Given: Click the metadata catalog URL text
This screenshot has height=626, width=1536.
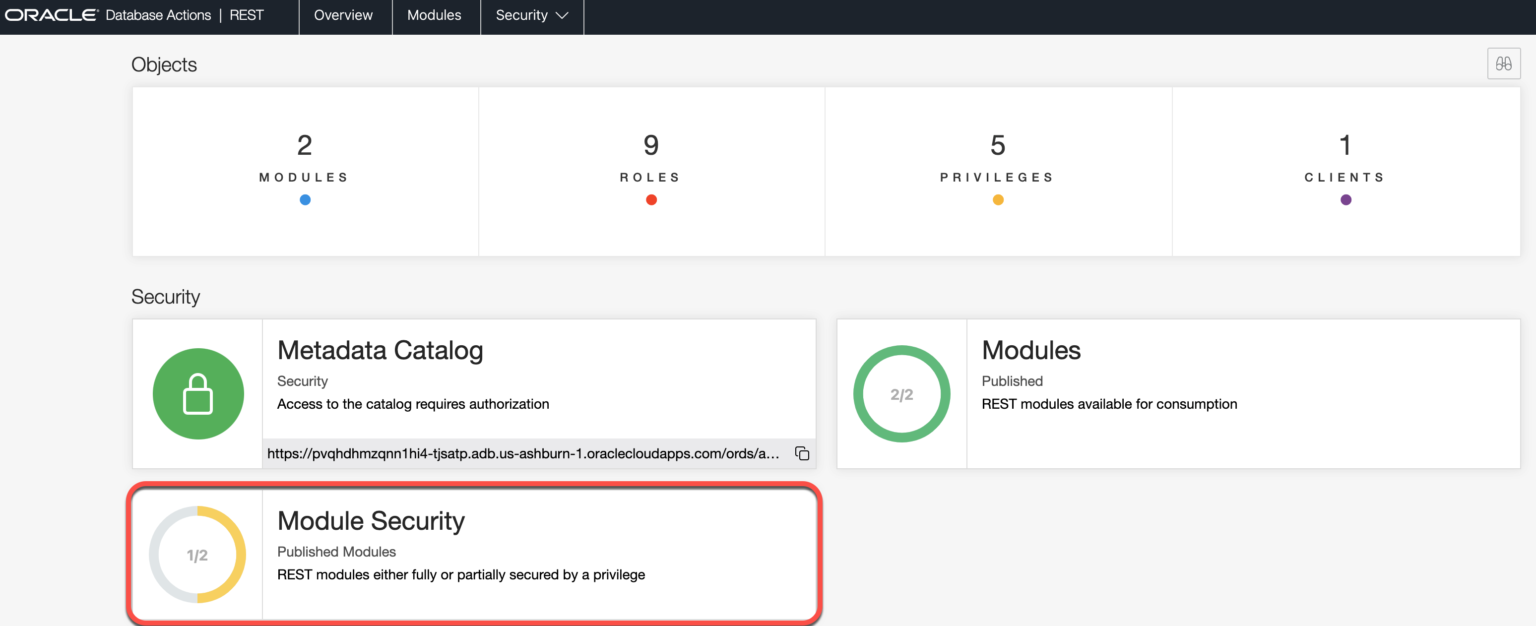Looking at the screenshot, I should pyautogui.click(x=523, y=454).
